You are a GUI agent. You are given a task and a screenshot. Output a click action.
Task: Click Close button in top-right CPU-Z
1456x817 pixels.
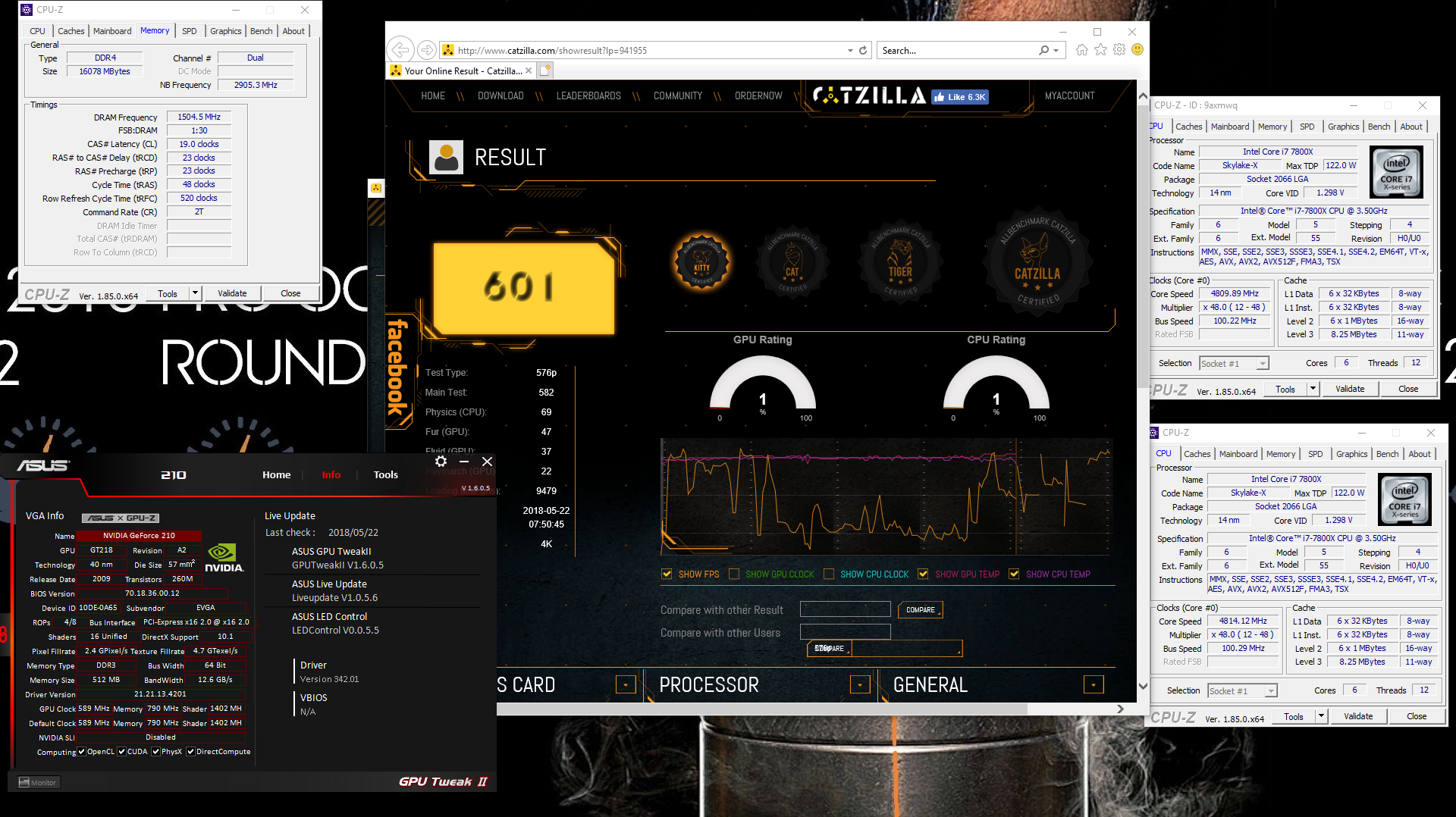click(1408, 389)
